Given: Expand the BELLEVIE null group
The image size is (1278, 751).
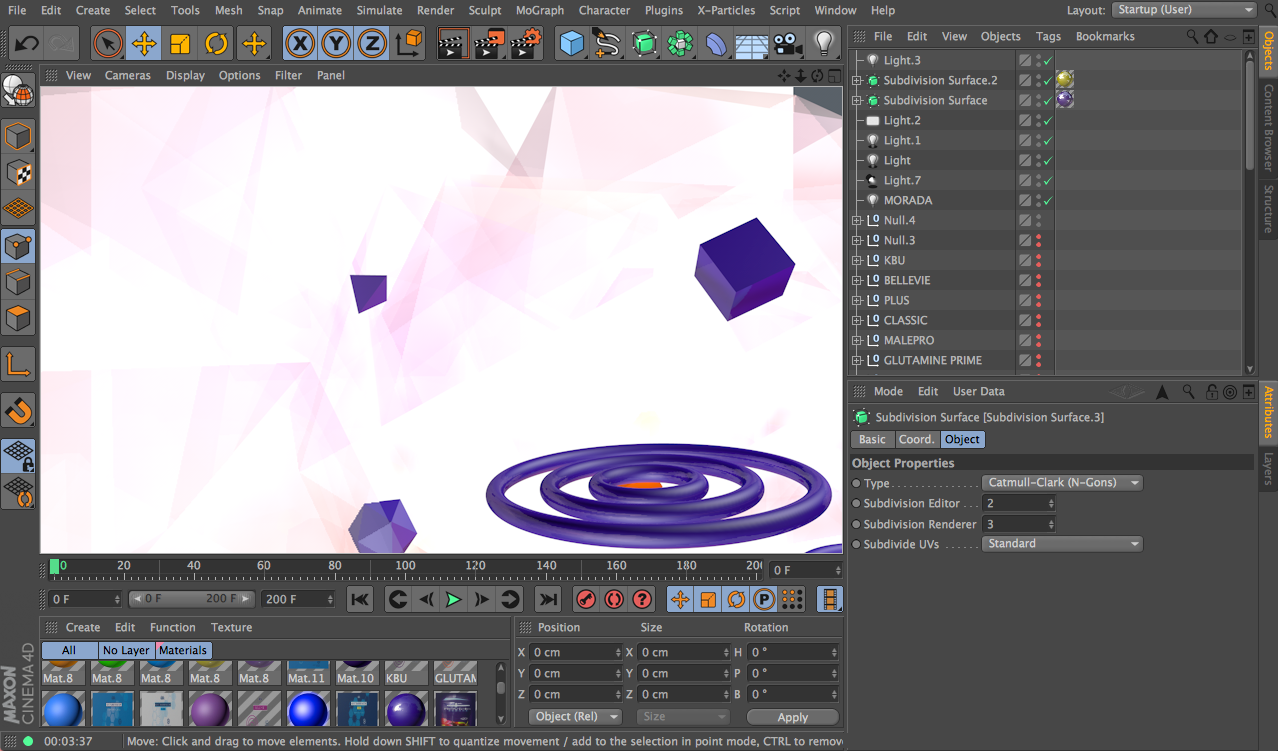Looking at the screenshot, I should tap(857, 280).
